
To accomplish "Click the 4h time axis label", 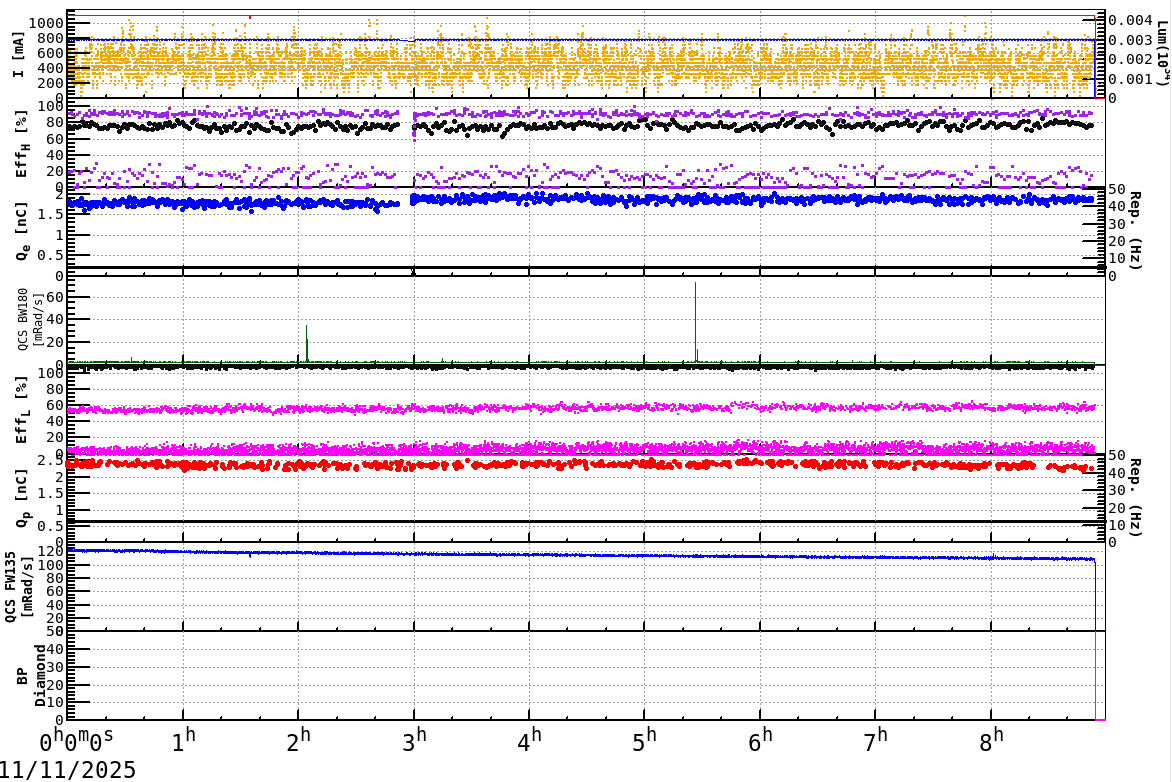I will click(x=529, y=740).
